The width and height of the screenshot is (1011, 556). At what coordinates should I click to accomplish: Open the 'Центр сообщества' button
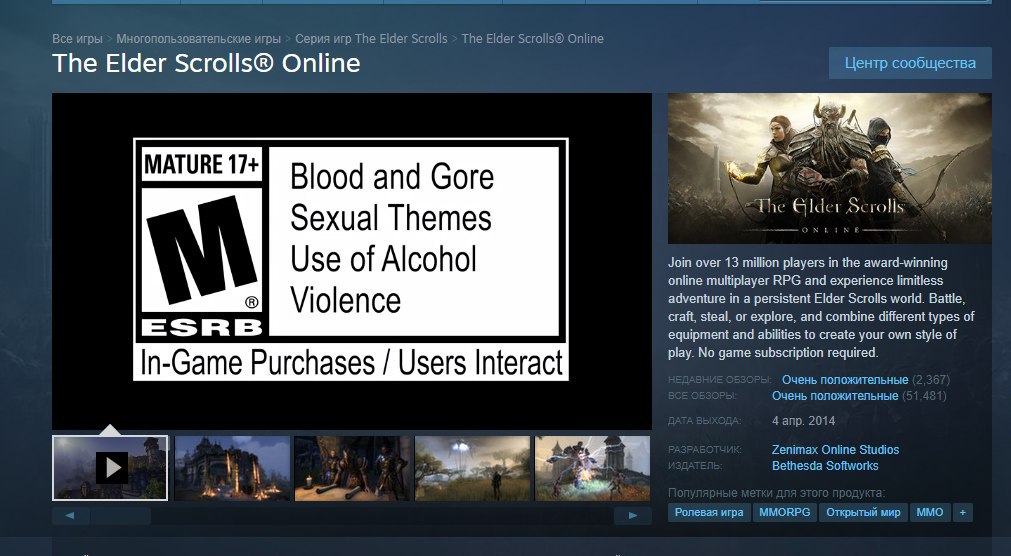point(910,63)
